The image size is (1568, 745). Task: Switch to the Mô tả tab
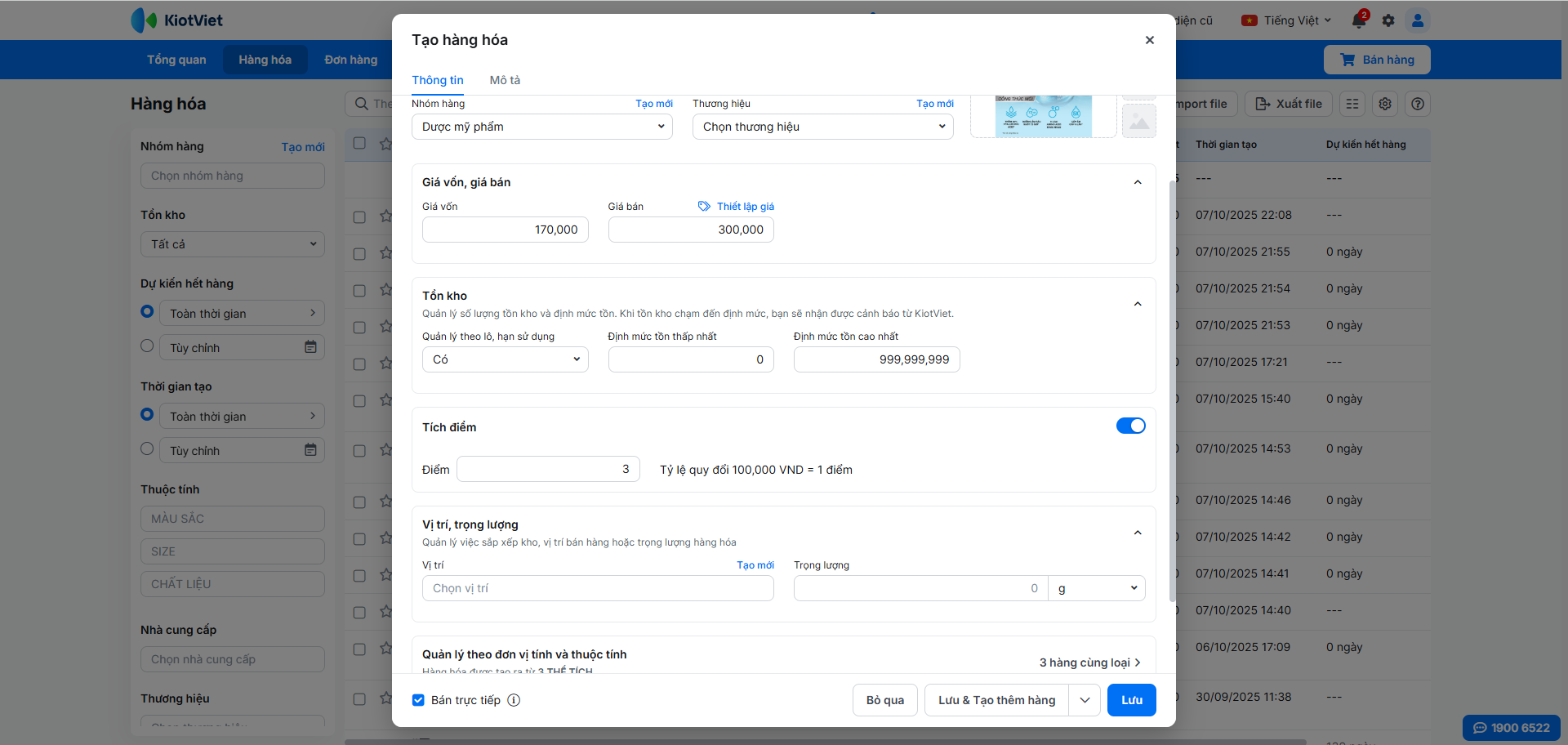tap(505, 80)
